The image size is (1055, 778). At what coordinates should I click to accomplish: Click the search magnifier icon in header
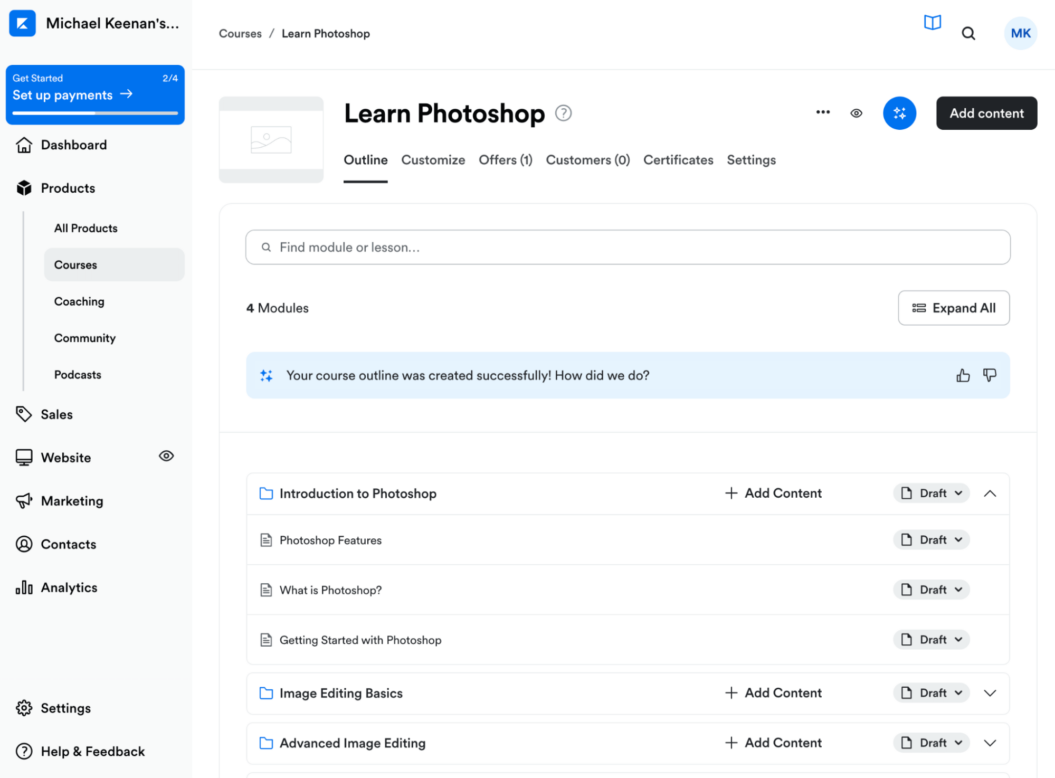coord(968,33)
